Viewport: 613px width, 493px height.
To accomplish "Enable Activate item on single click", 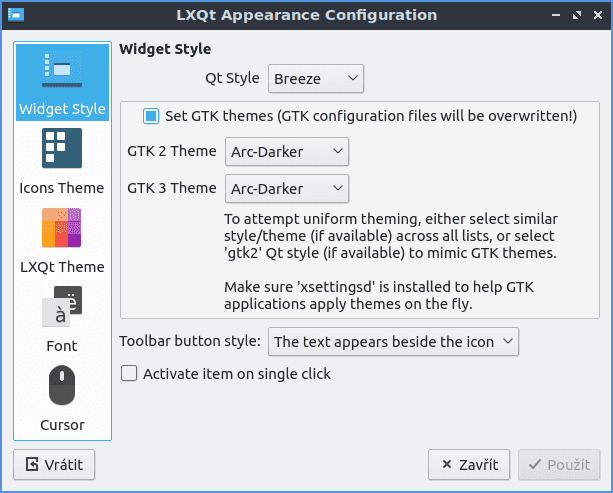I will coord(128,374).
